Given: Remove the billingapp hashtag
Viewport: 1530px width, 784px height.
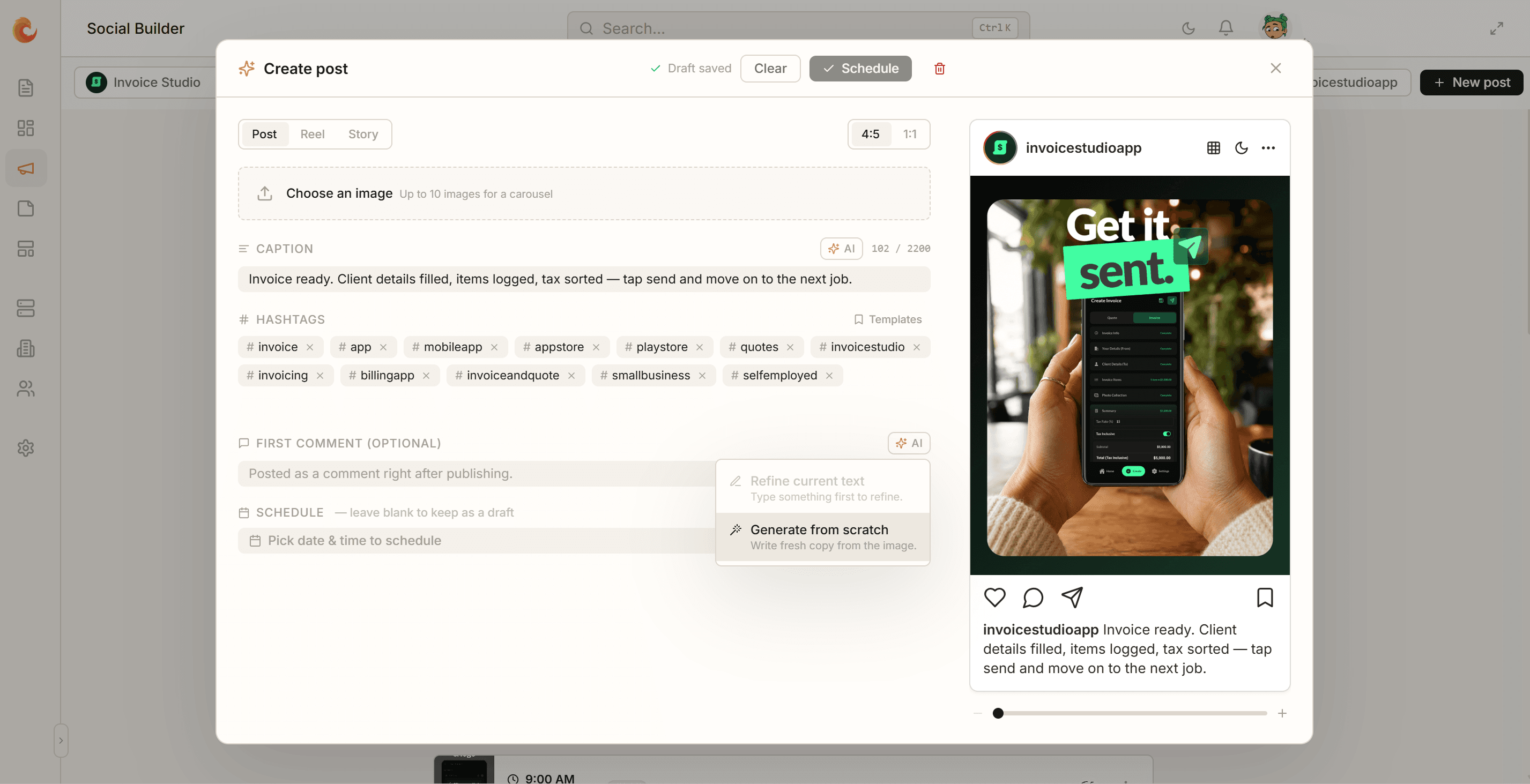Looking at the screenshot, I should point(426,376).
